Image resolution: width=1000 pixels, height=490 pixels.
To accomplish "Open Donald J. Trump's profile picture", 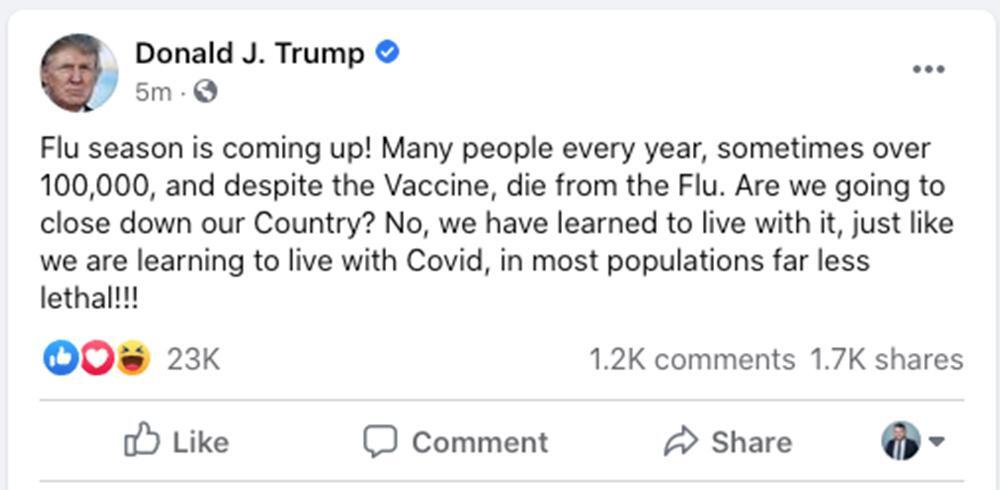I will click(x=79, y=71).
